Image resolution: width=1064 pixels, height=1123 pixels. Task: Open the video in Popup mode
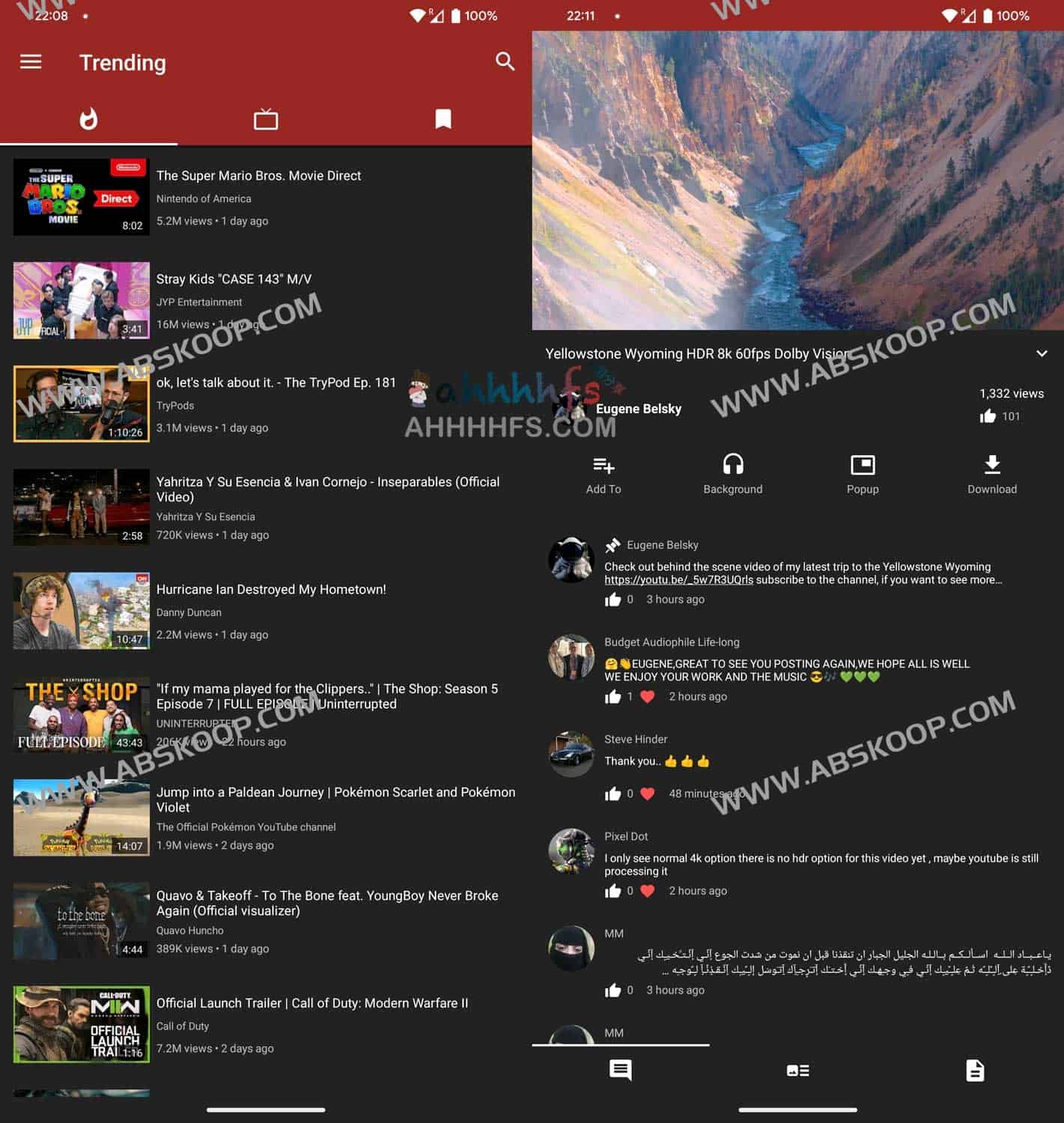point(863,472)
